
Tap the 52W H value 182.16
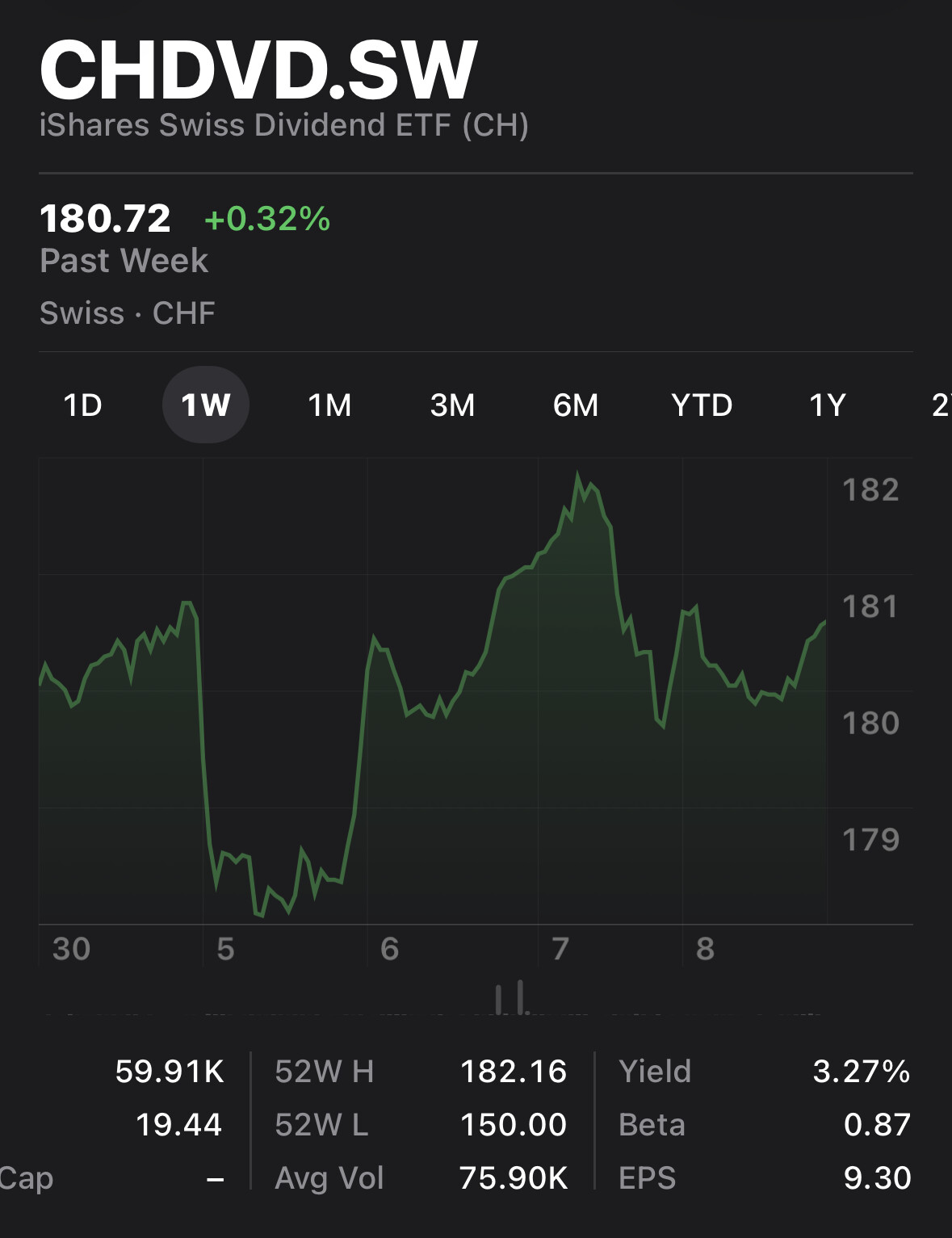(x=514, y=1072)
